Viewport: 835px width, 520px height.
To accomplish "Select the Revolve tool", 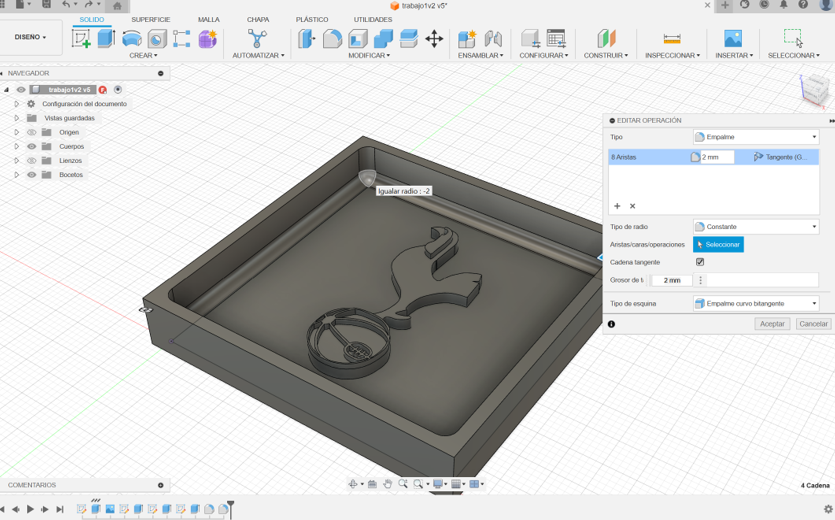I will click(x=132, y=39).
